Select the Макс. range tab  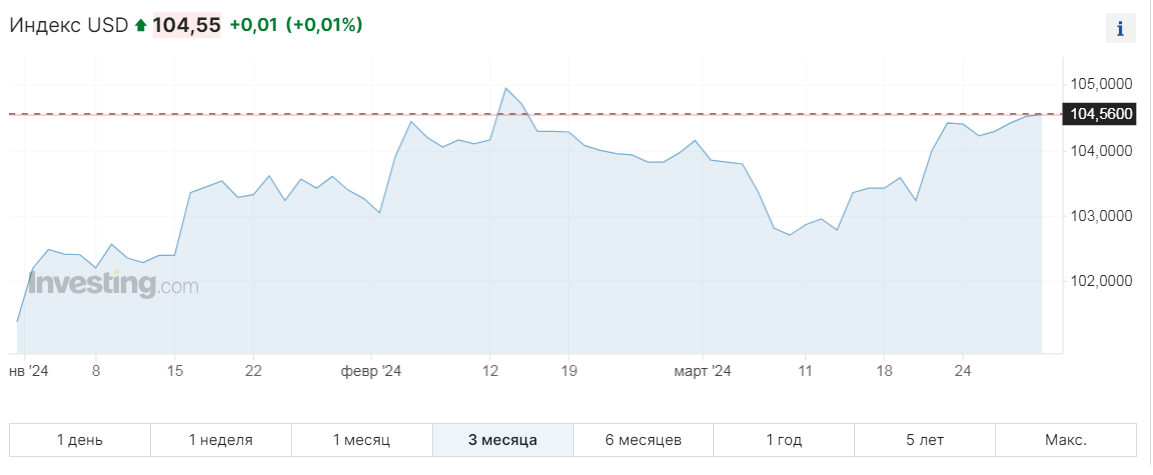[1066, 440]
